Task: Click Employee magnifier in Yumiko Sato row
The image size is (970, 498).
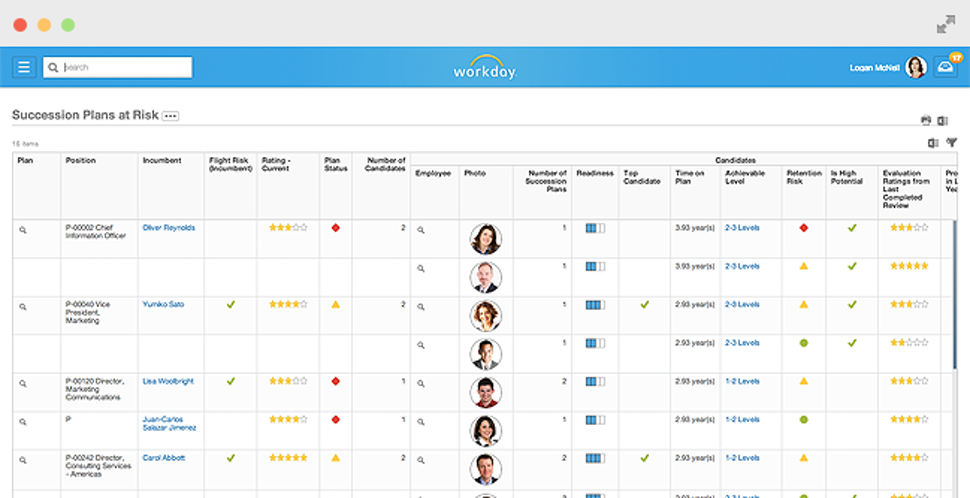Action: point(421,307)
